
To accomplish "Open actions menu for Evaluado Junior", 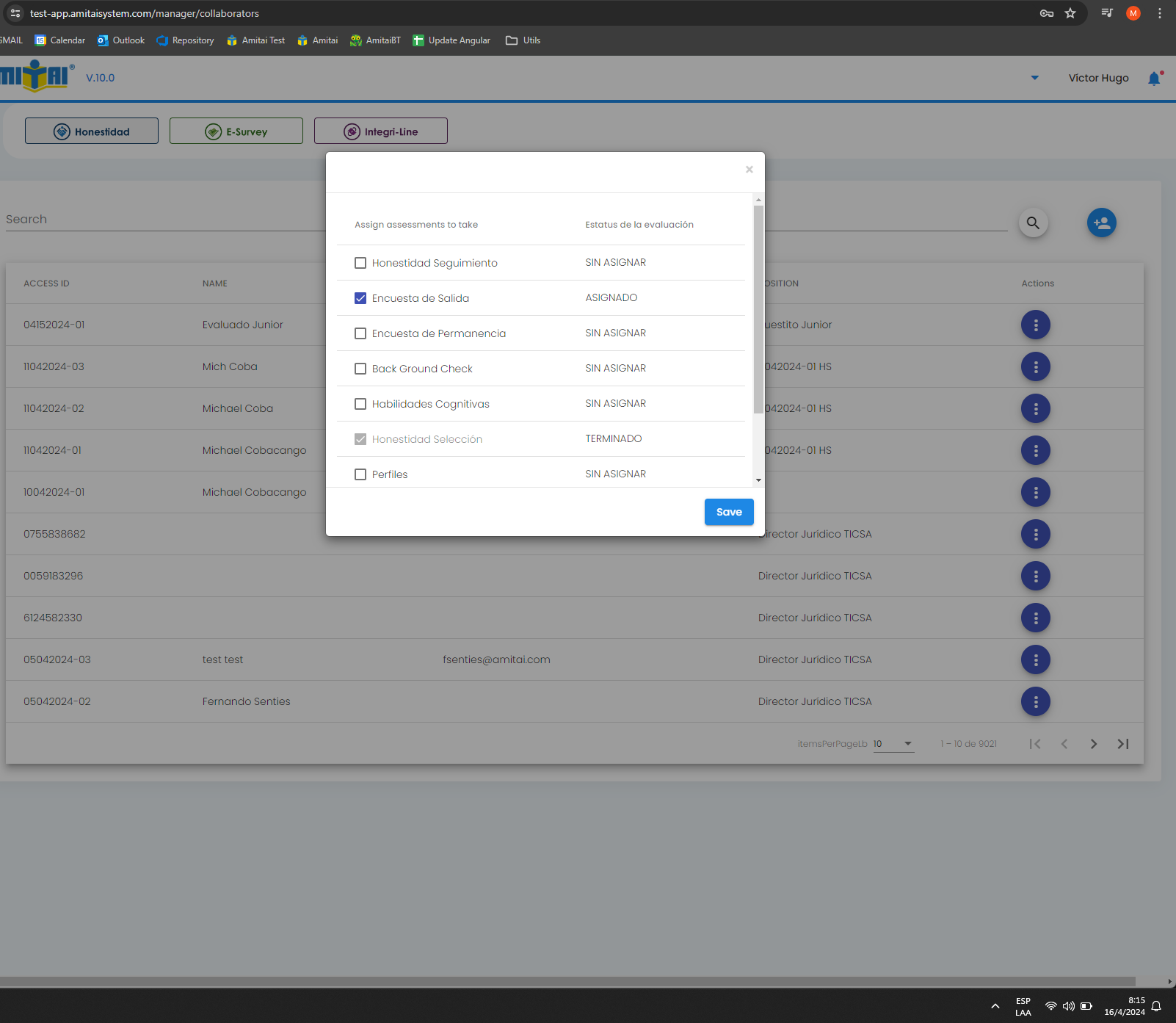I will (x=1035, y=325).
